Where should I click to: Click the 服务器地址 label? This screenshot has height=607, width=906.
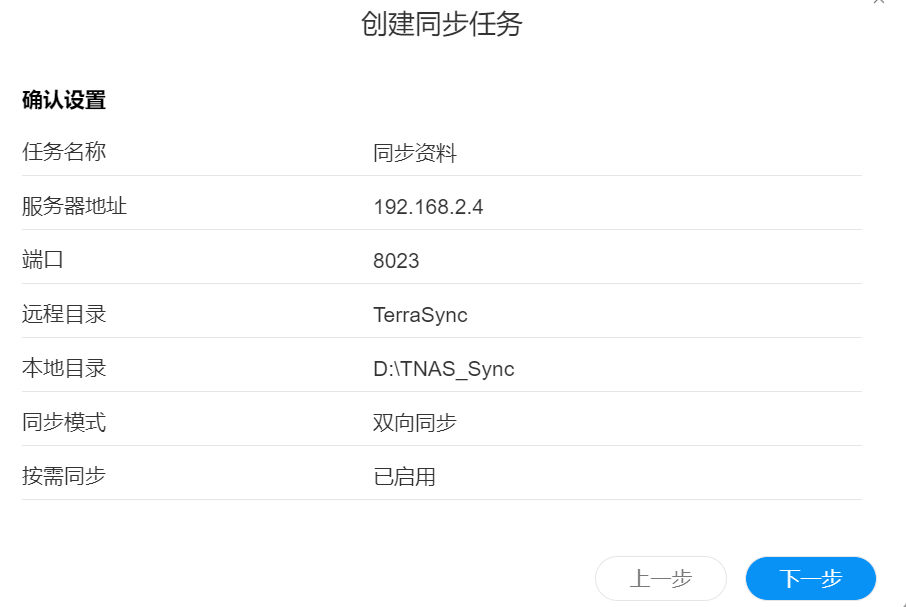[75, 206]
